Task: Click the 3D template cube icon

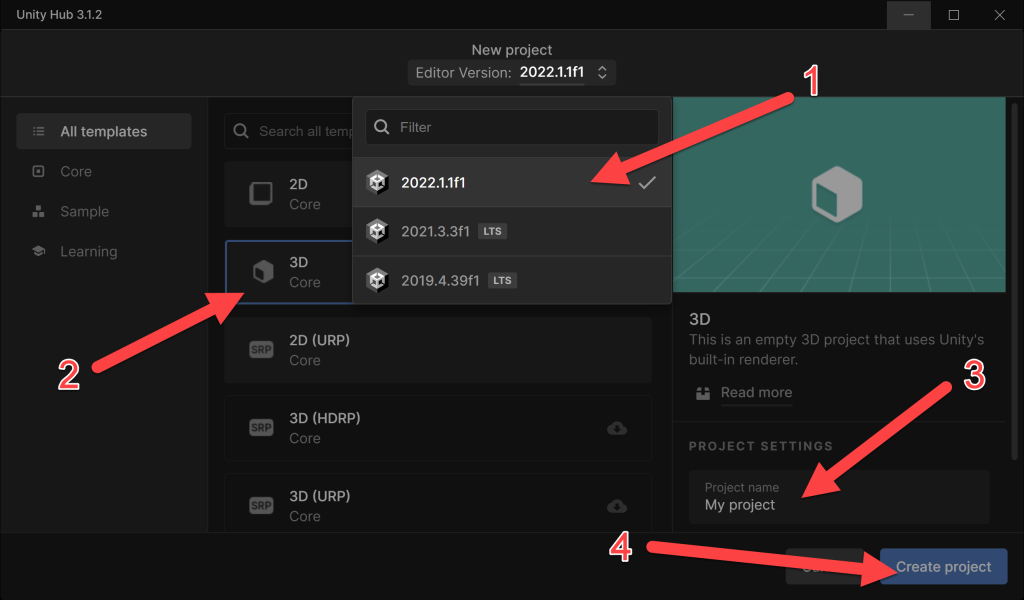Action: (x=263, y=272)
